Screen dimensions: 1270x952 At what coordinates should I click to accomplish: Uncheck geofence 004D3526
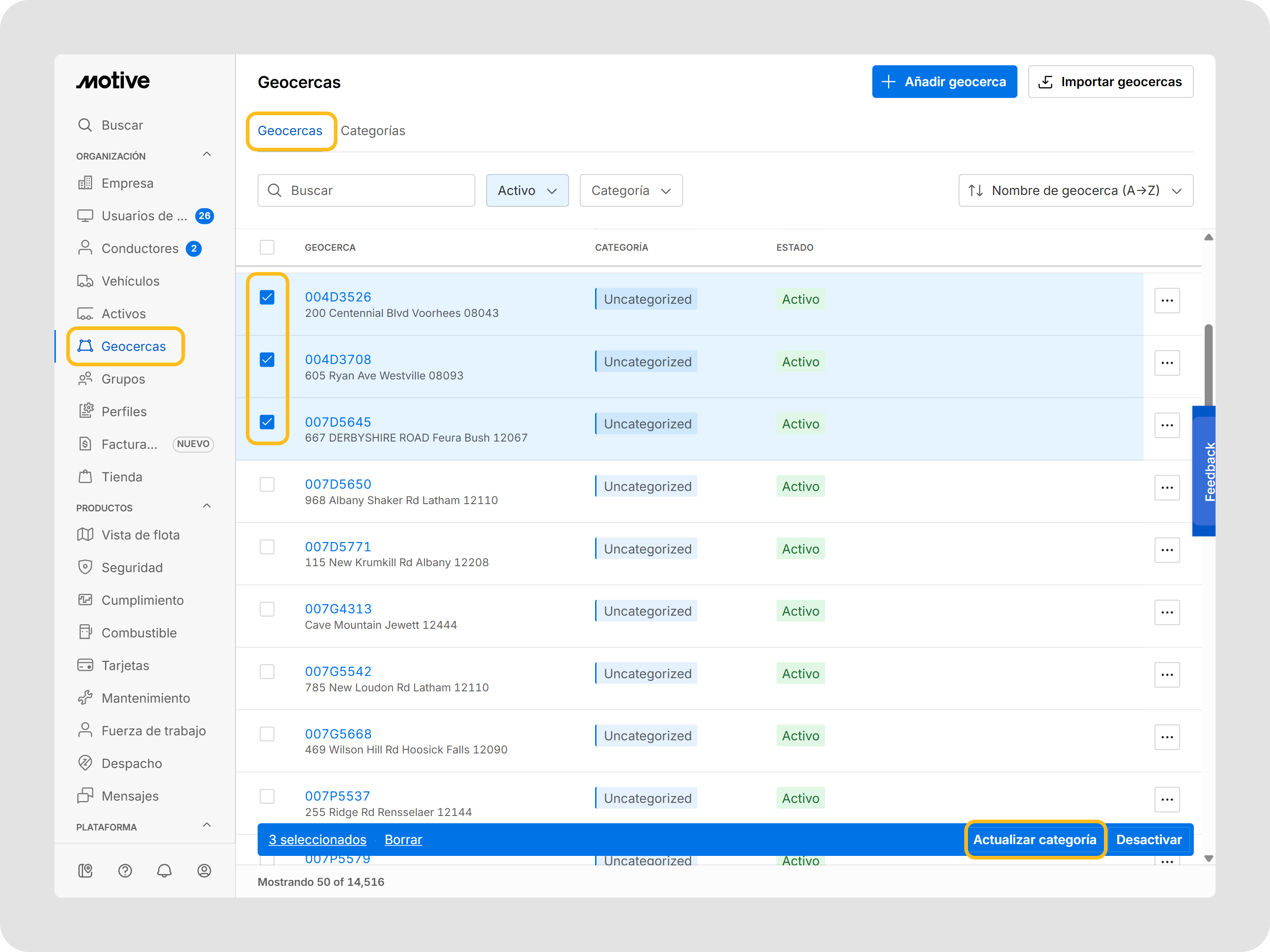[267, 297]
